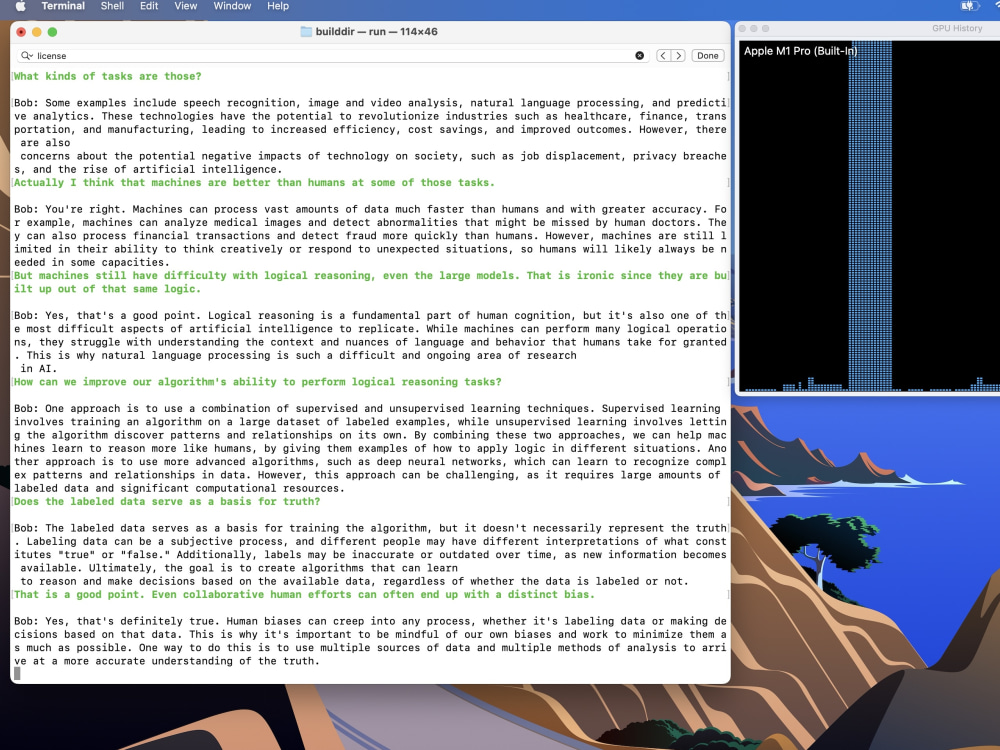
Task: Open the View menu
Action: tap(186, 6)
